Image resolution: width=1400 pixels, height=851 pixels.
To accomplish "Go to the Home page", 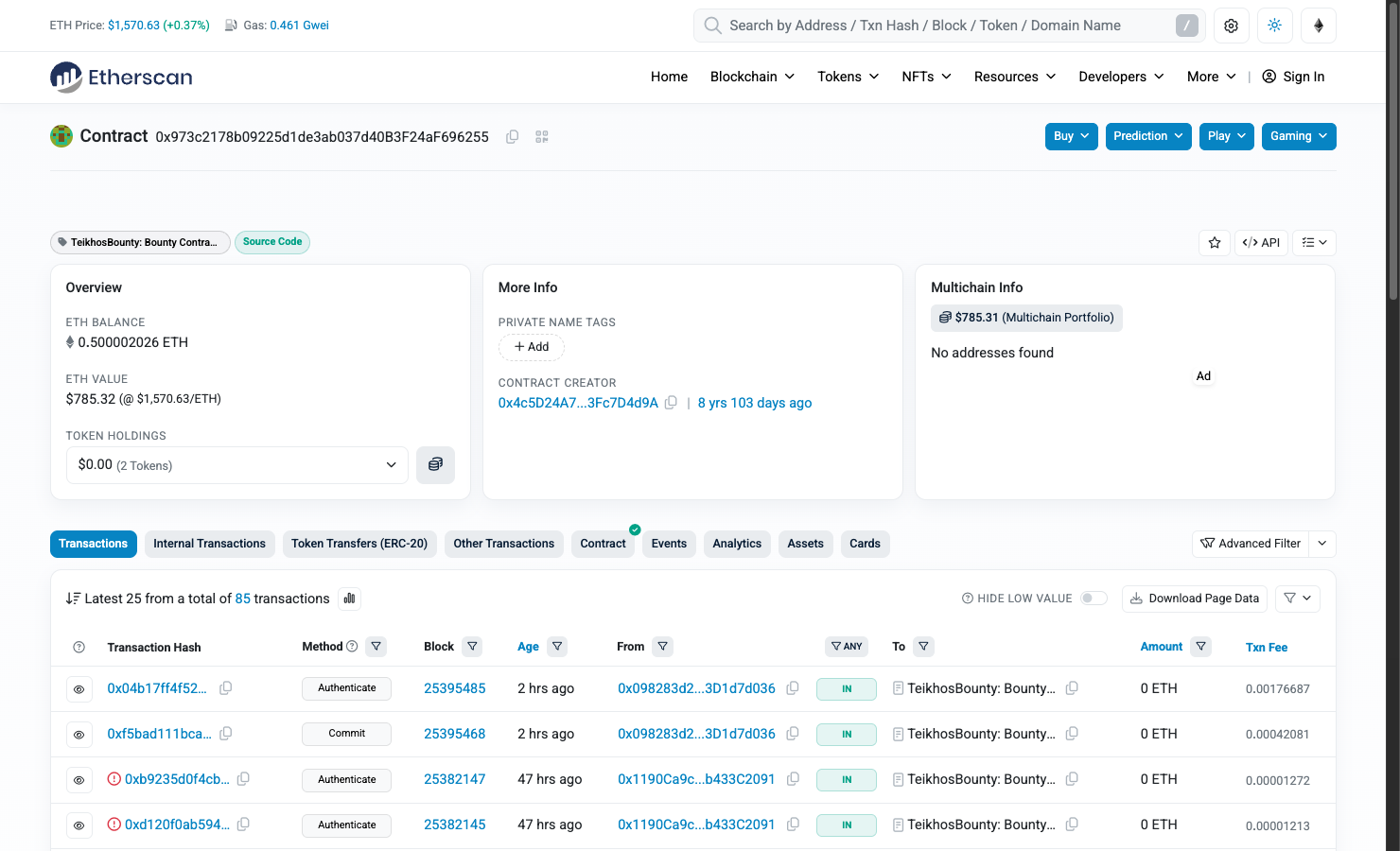I will tap(669, 77).
